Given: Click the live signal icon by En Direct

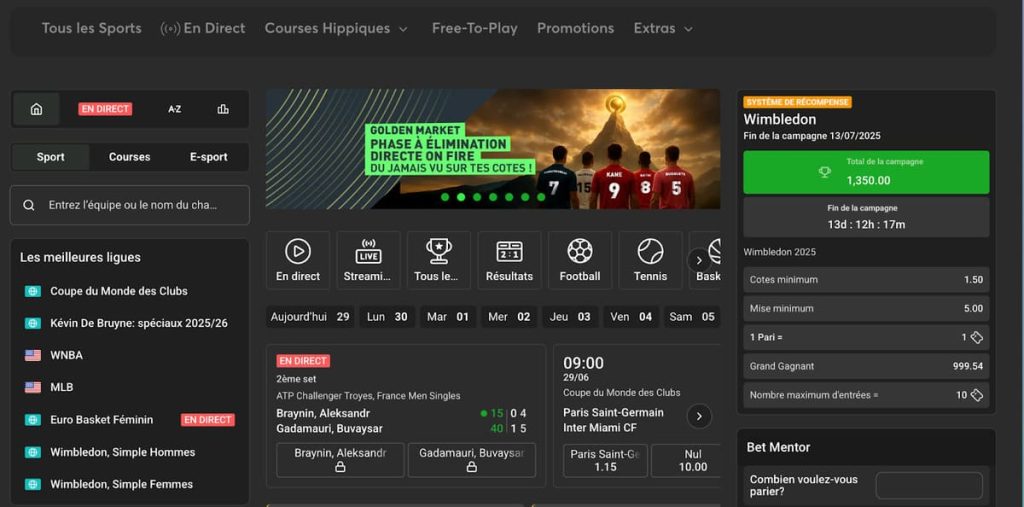Looking at the screenshot, I should click(170, 29).
